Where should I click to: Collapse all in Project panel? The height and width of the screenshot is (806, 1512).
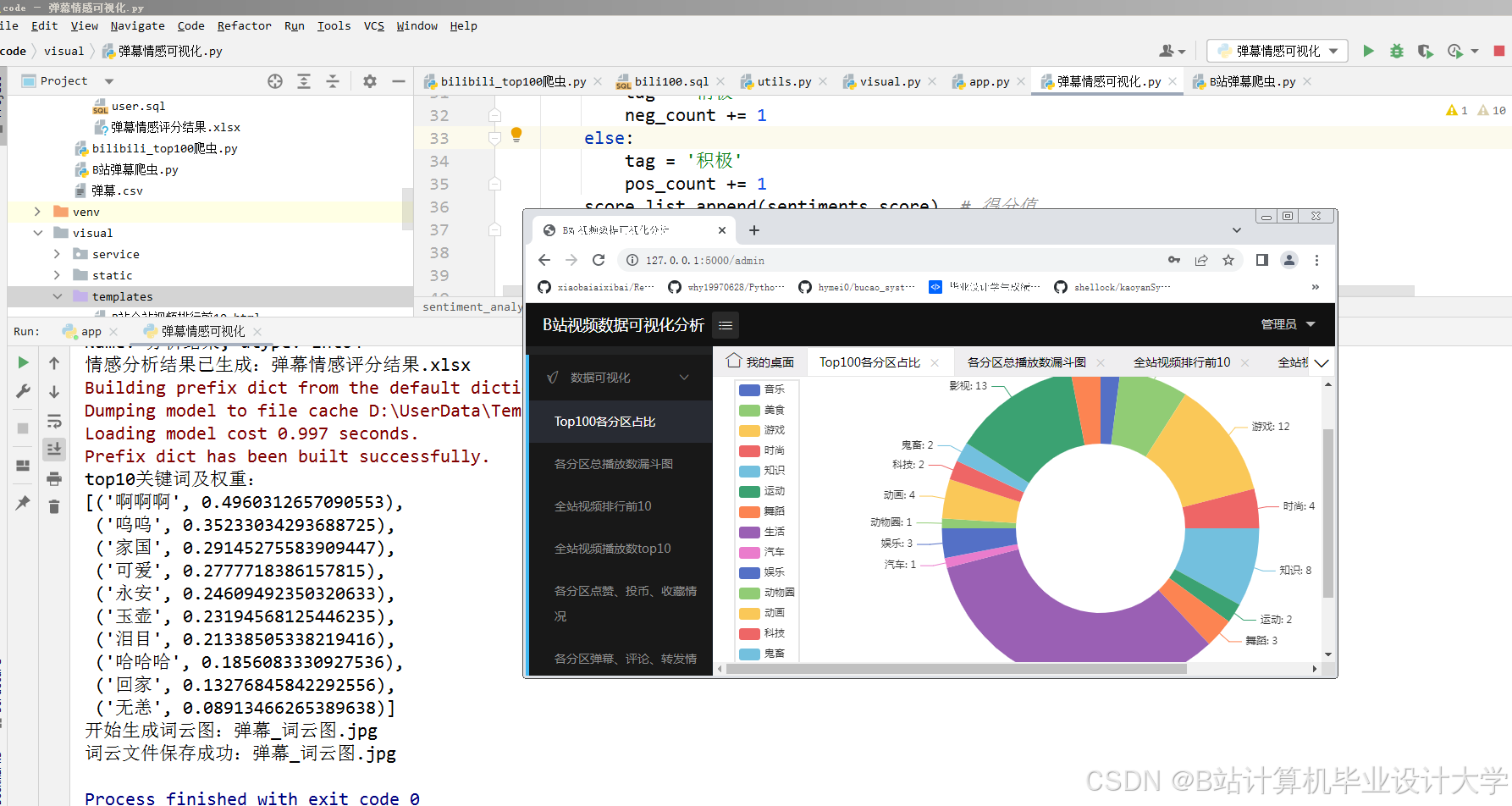point(333,81)
